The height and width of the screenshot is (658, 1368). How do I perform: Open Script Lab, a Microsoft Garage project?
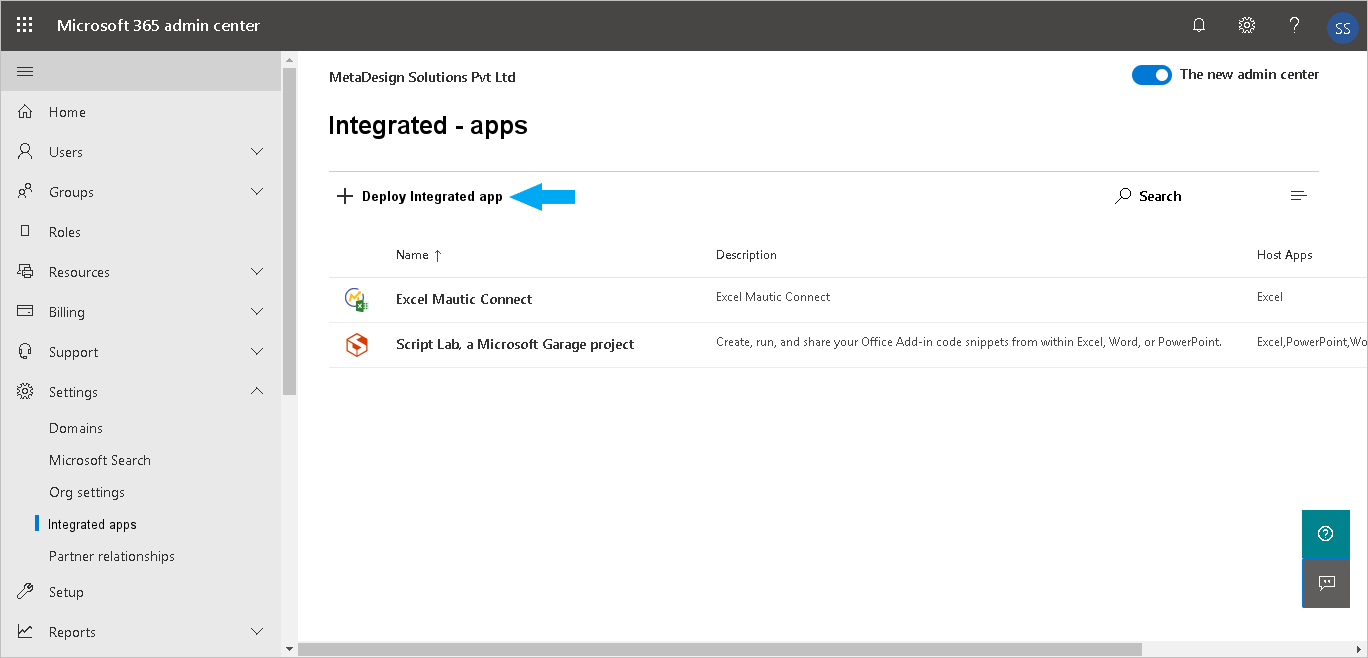515,343
